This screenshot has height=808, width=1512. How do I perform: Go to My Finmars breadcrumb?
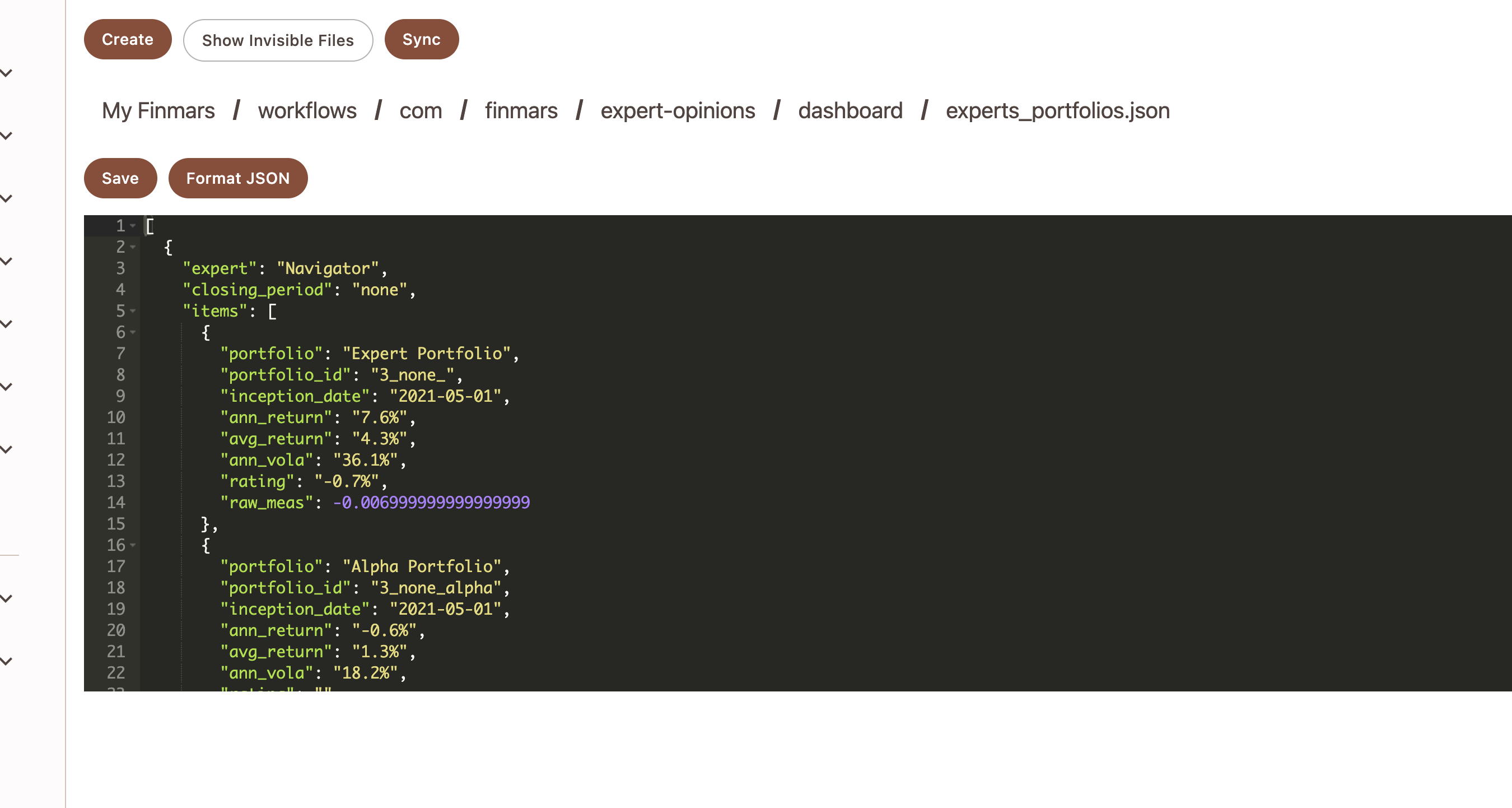point(158,110)
